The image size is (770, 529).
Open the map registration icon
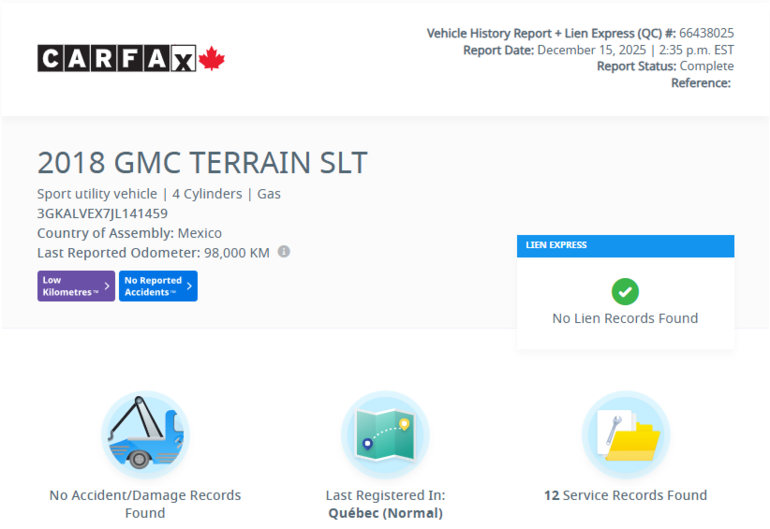point(385,435)
